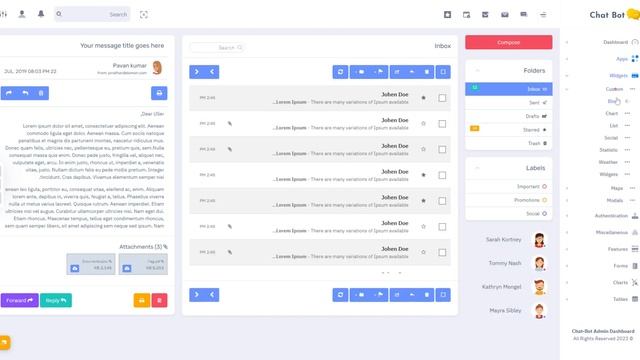Open the folder dropdown in the bottom toolbar
The width and height of the screenshot is (640, 360).
(360, 295)
